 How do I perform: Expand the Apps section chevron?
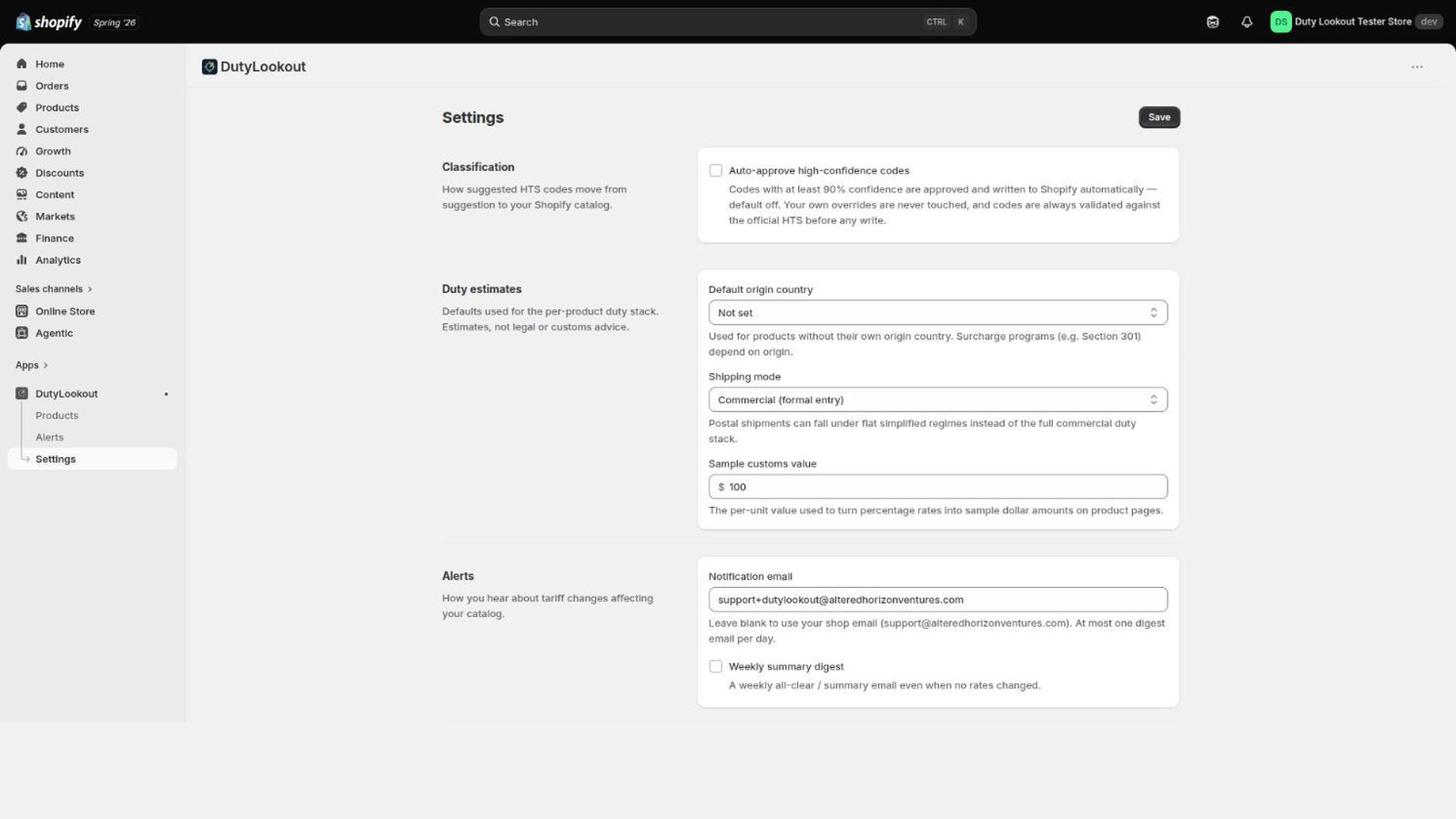45,365
